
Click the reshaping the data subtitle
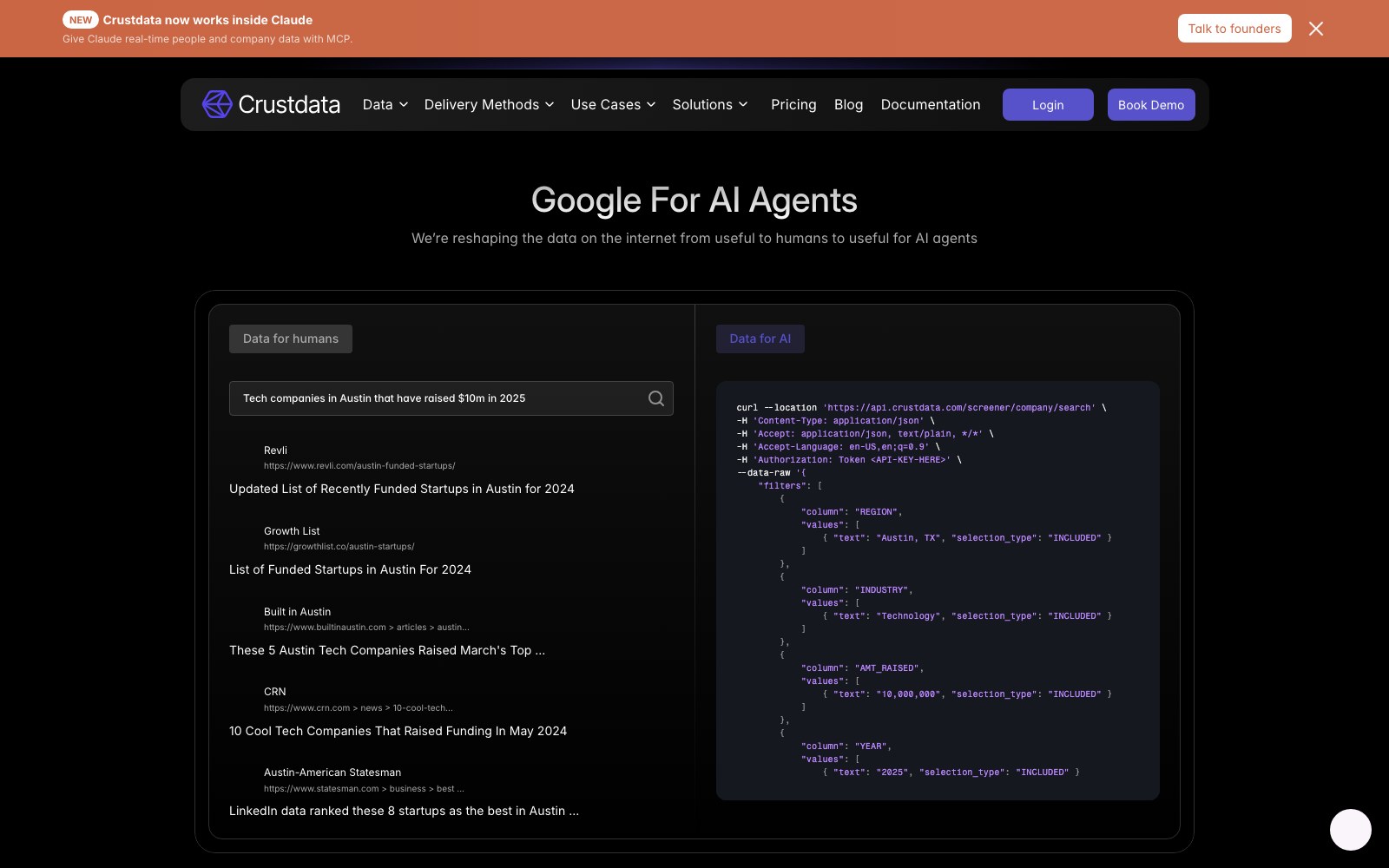coord(694,238)
